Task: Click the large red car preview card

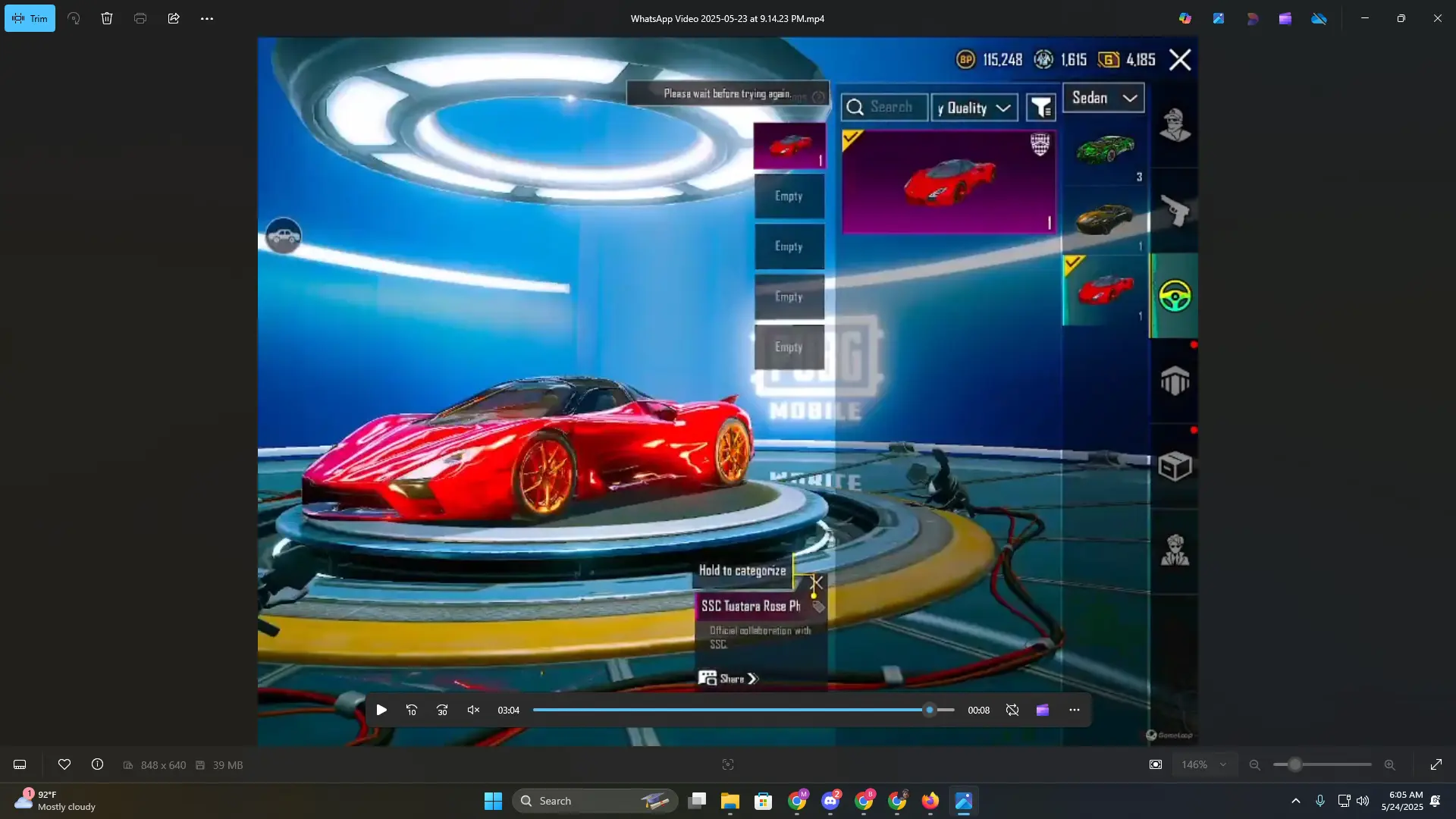Action: (949, 182)
